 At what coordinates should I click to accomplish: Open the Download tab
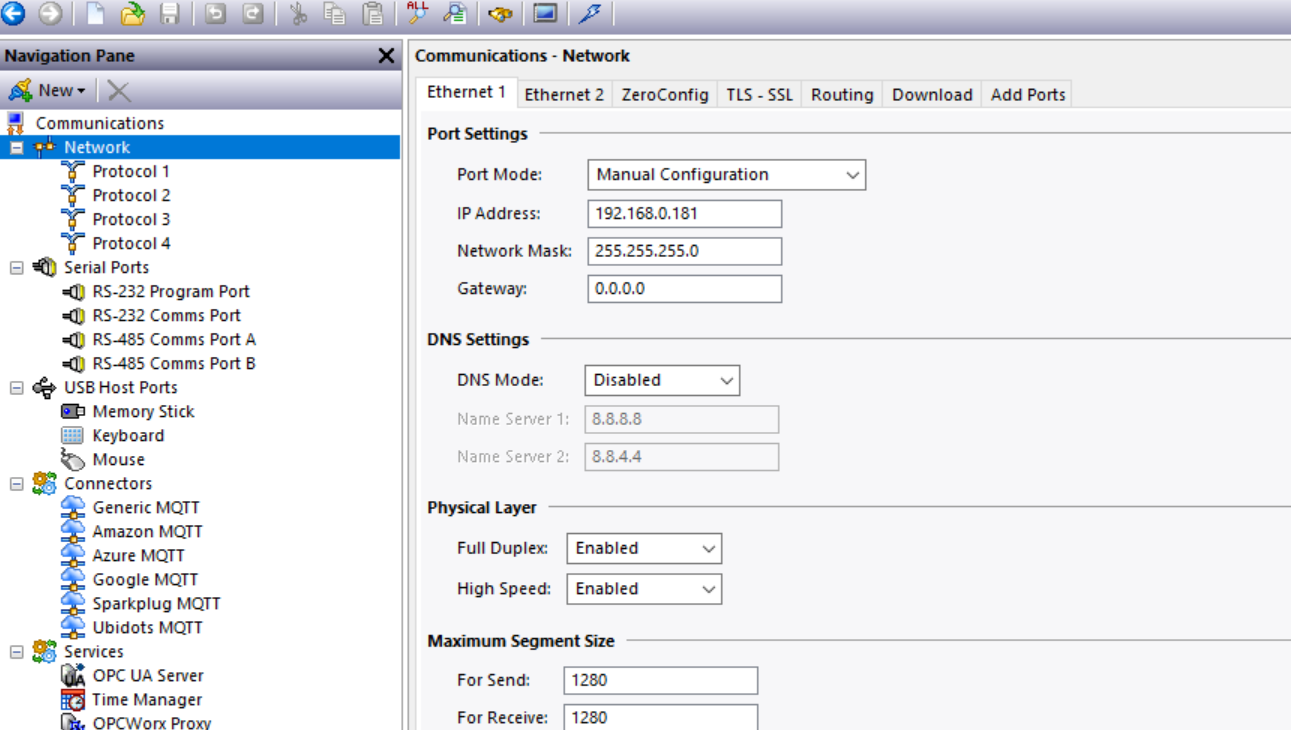pyautogui.click(x=932, y=94)
